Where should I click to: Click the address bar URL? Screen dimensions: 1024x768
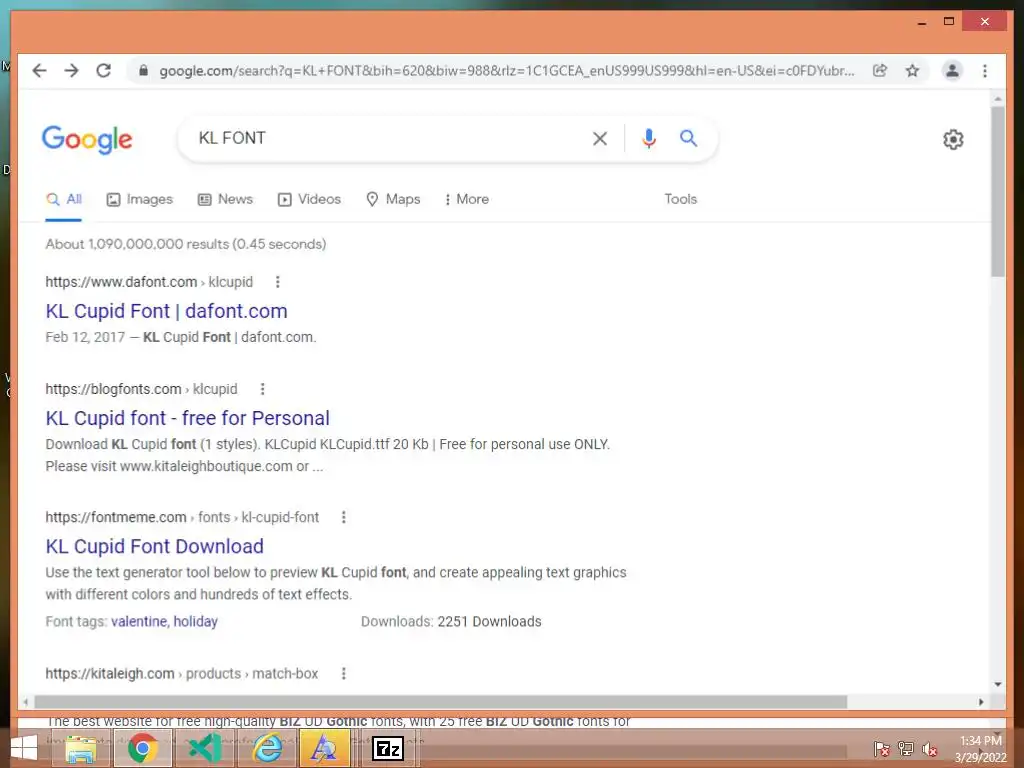pos(507,71)
